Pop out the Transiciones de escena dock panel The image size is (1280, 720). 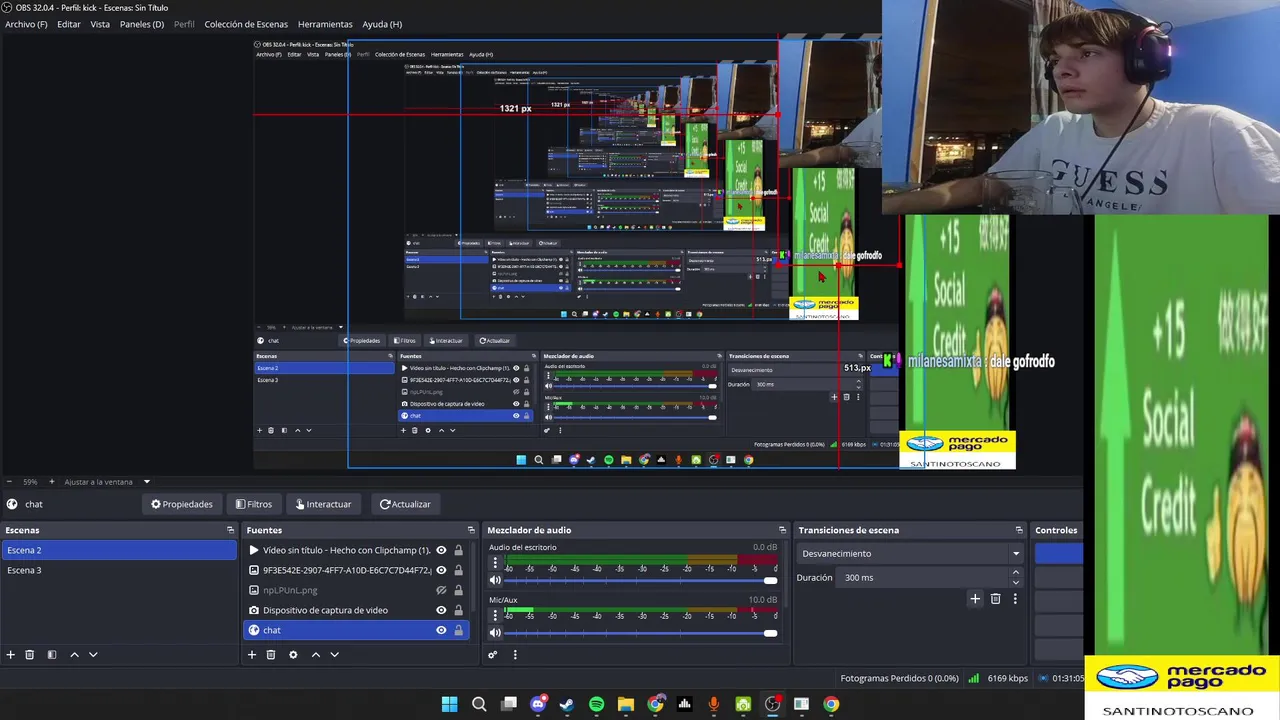coord(1019,530)
